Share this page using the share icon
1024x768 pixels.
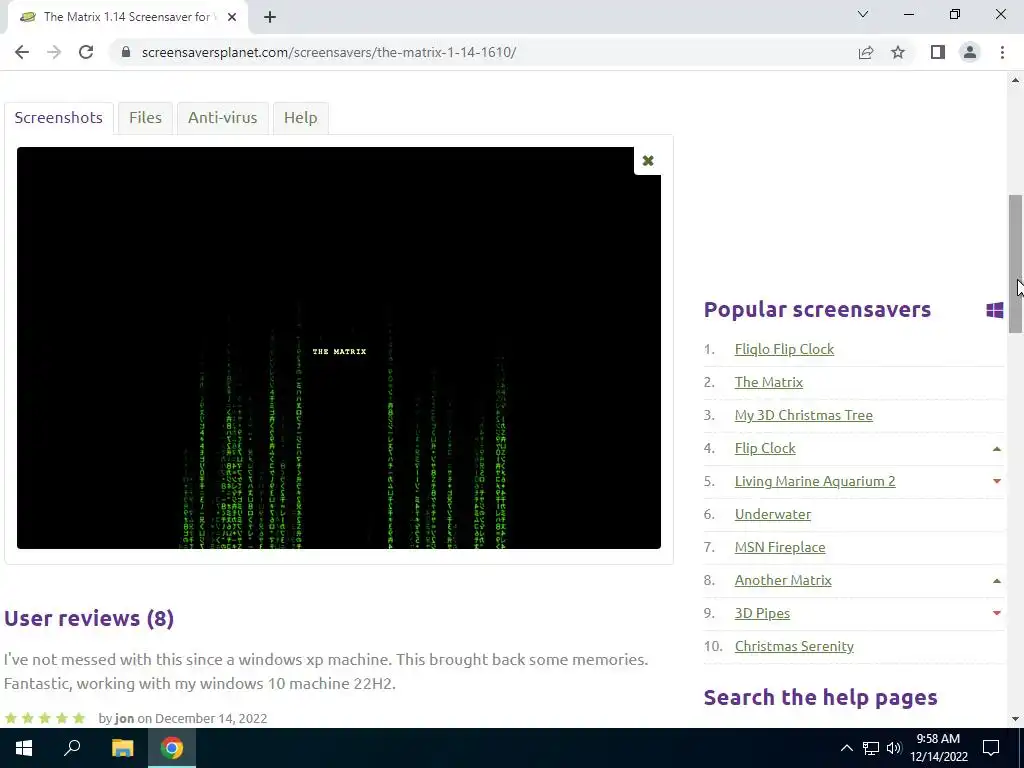(x=866, y=52)
